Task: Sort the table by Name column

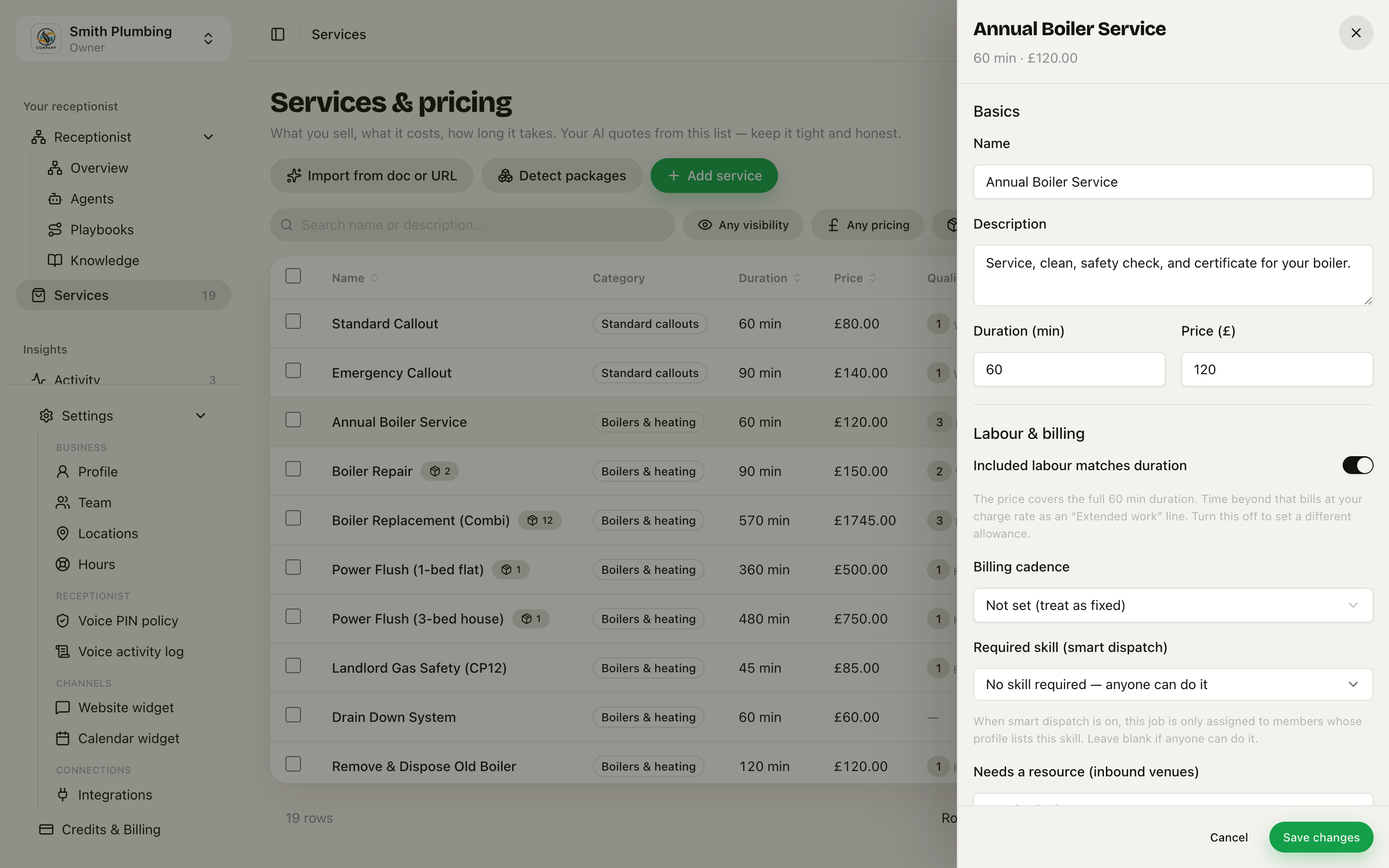Action: [354, 278]
